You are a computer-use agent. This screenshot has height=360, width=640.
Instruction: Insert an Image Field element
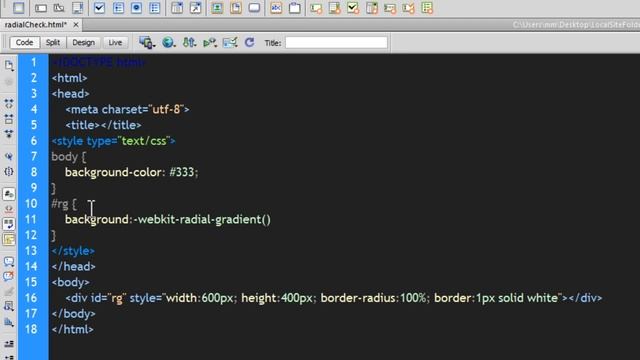coord(217,8)
